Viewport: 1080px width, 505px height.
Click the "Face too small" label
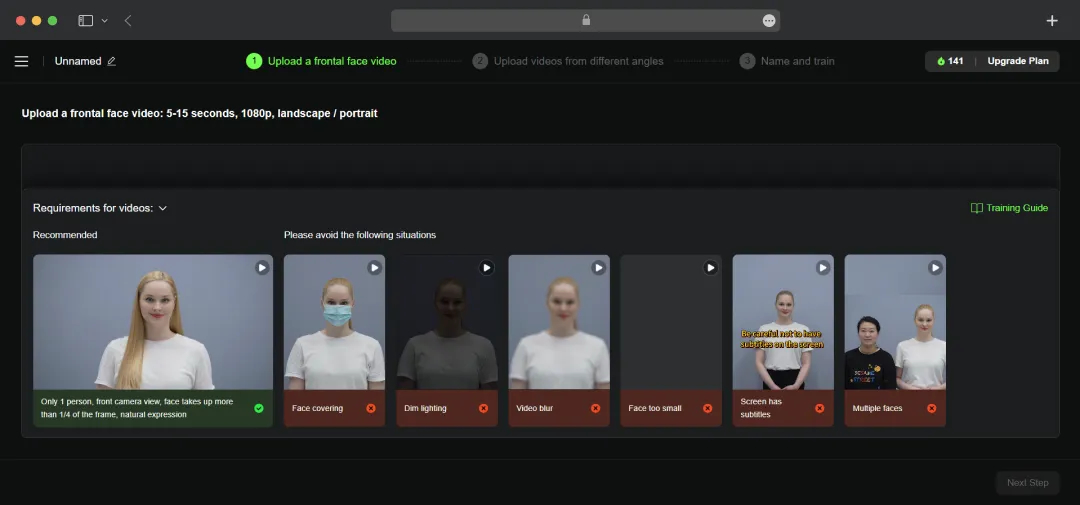click(654, 408)
